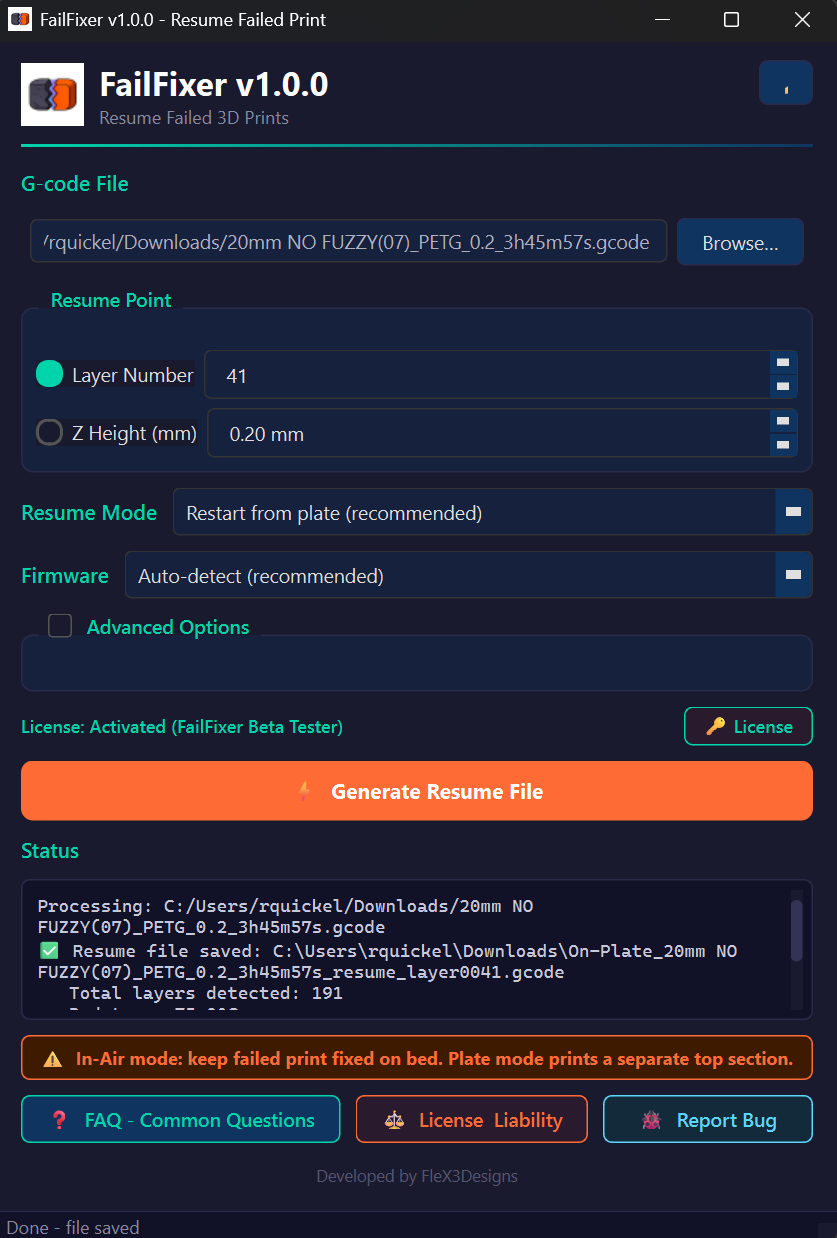The image size is (837, 1238).
Task: Click the FailFixer logo icon
Action: click(51, 94)
